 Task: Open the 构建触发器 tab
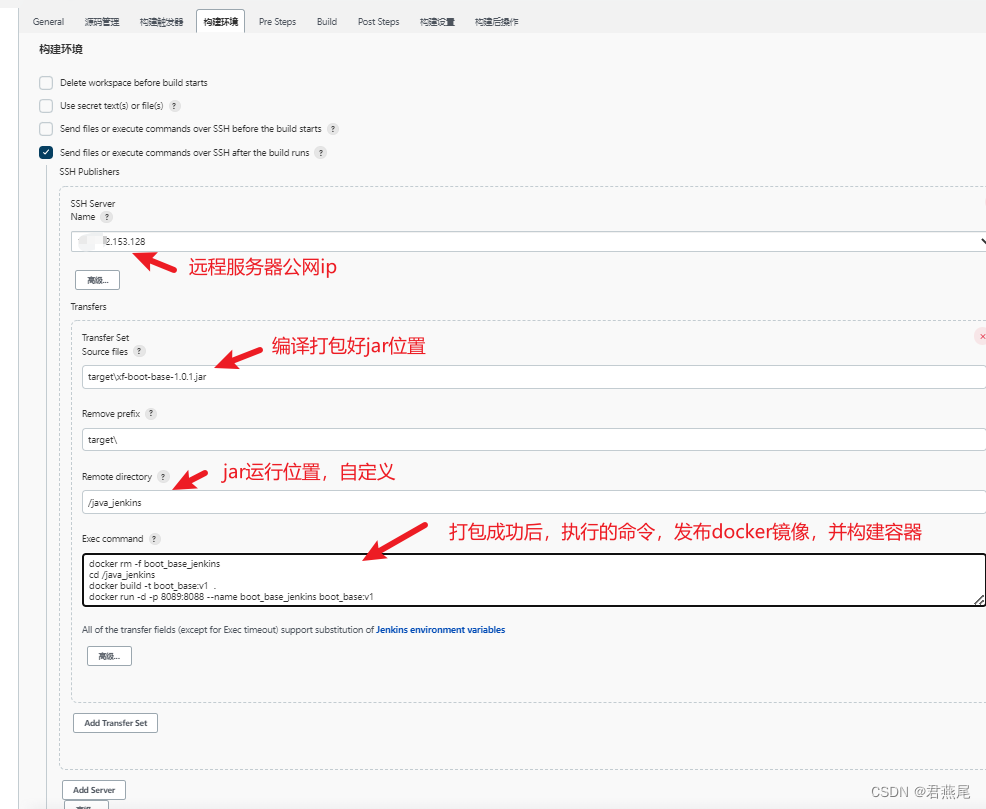pyautogui.click(x=161, y=21)
